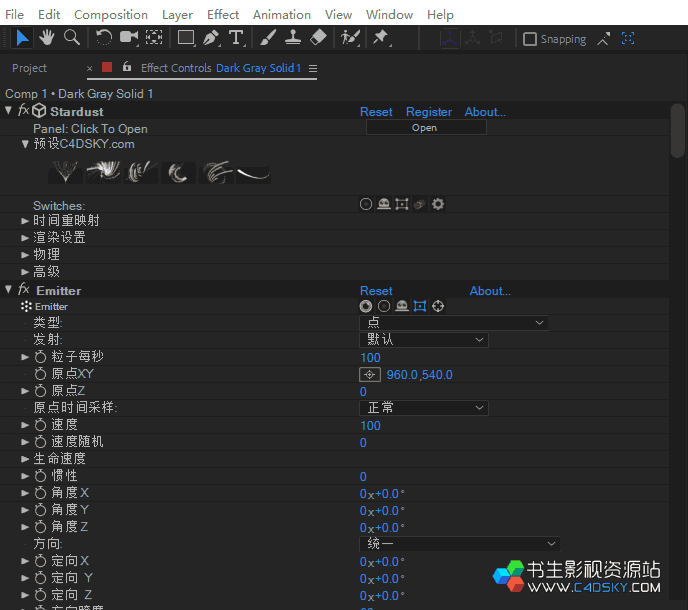Toggle stopwatch for 速度
This screenshot has width=688, height=610.
point(40,425)
